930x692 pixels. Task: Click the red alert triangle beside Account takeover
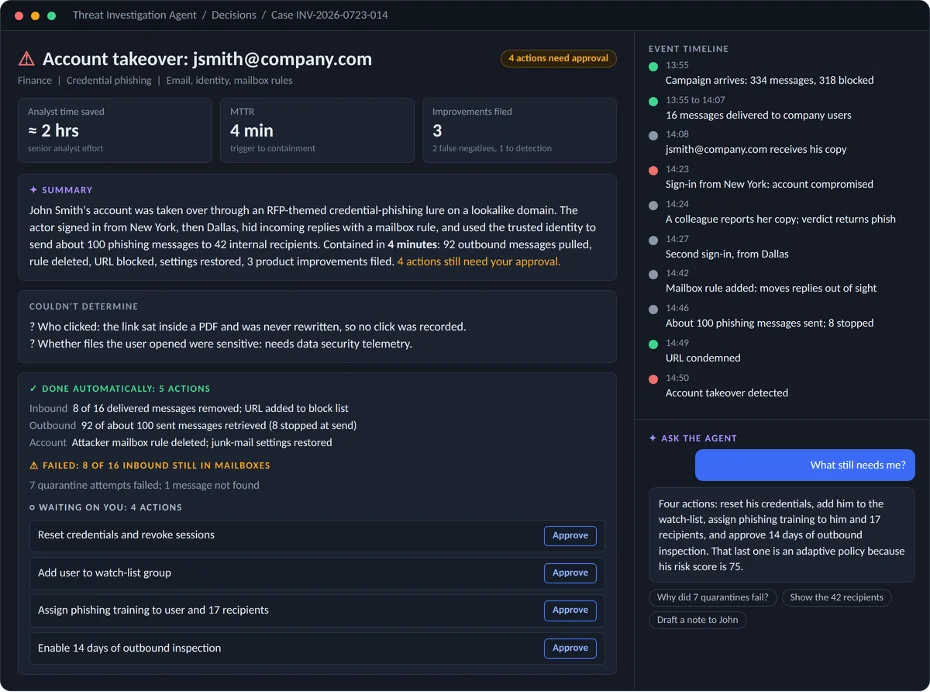(x=26, y=59)
